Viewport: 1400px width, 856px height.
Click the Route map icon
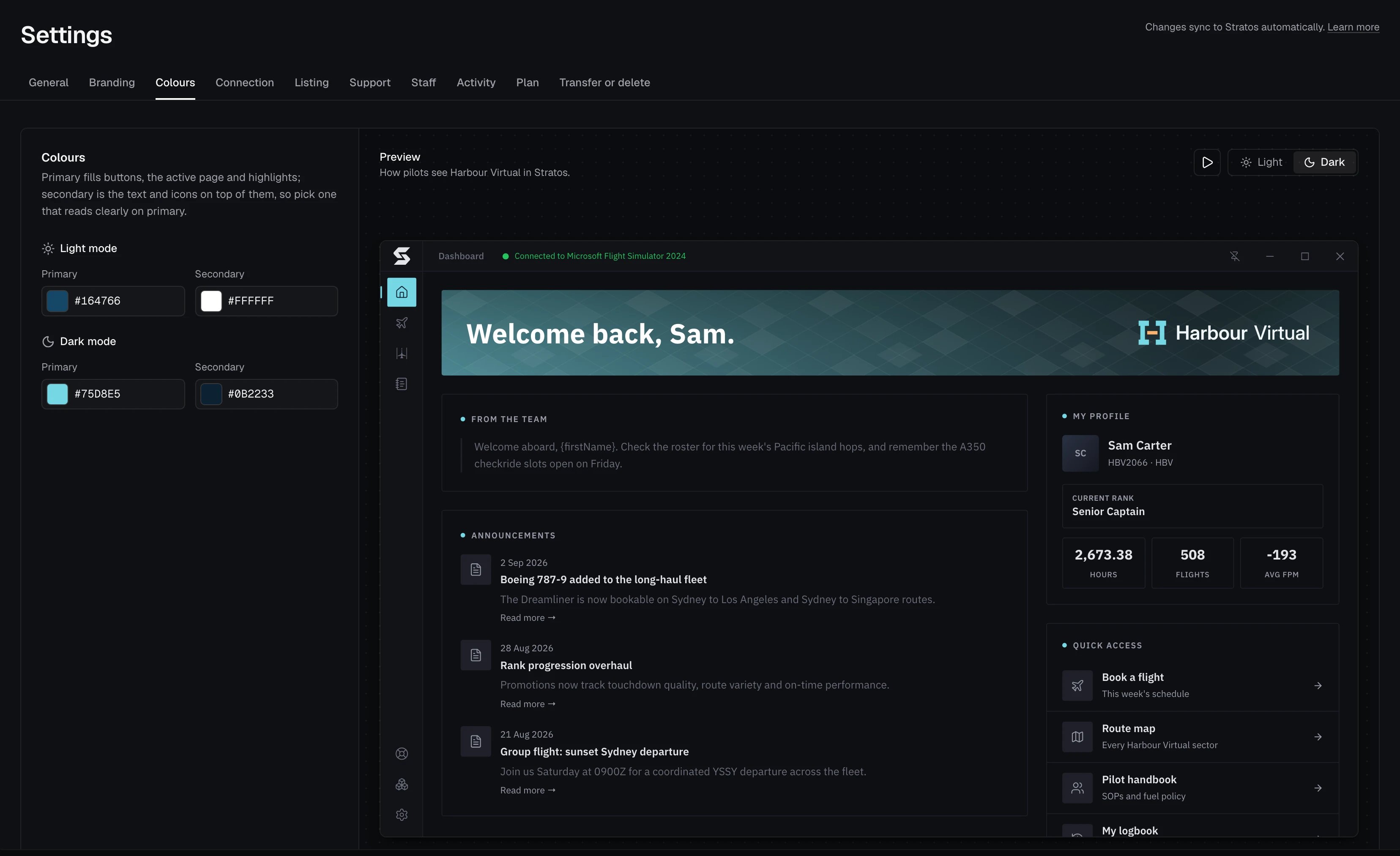1077,737
